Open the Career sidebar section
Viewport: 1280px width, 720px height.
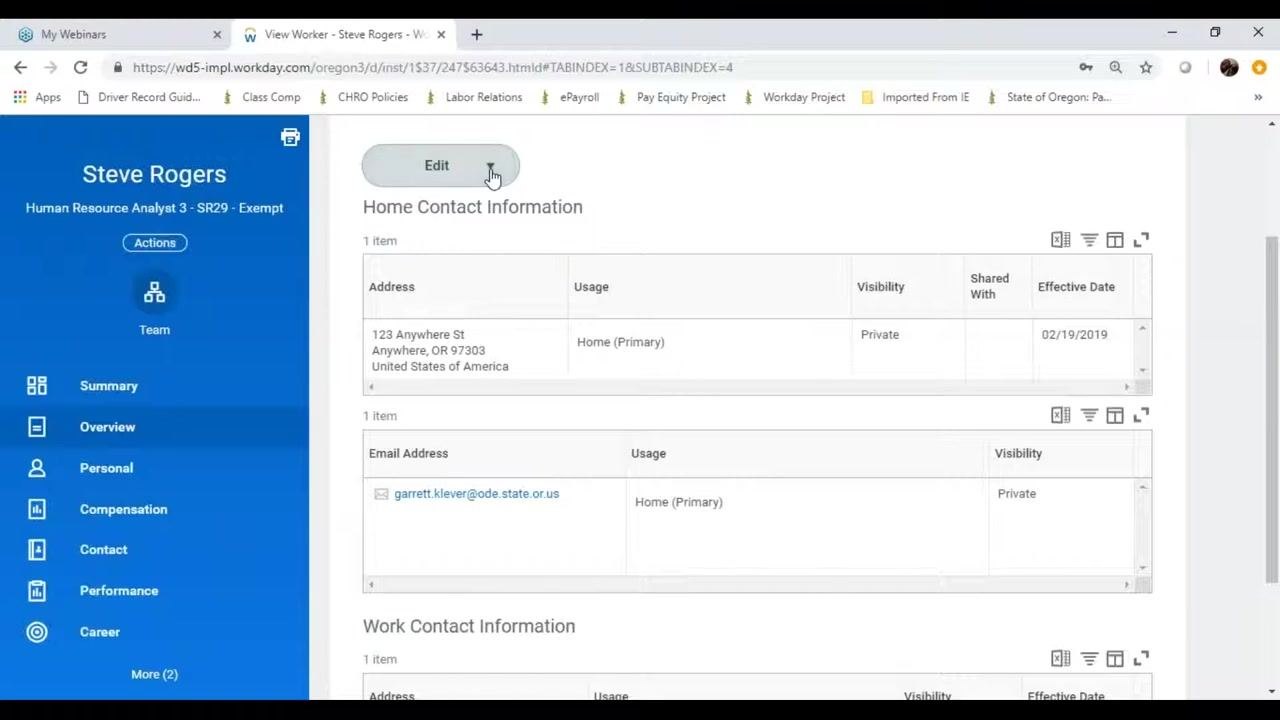[x=100, y=632]
